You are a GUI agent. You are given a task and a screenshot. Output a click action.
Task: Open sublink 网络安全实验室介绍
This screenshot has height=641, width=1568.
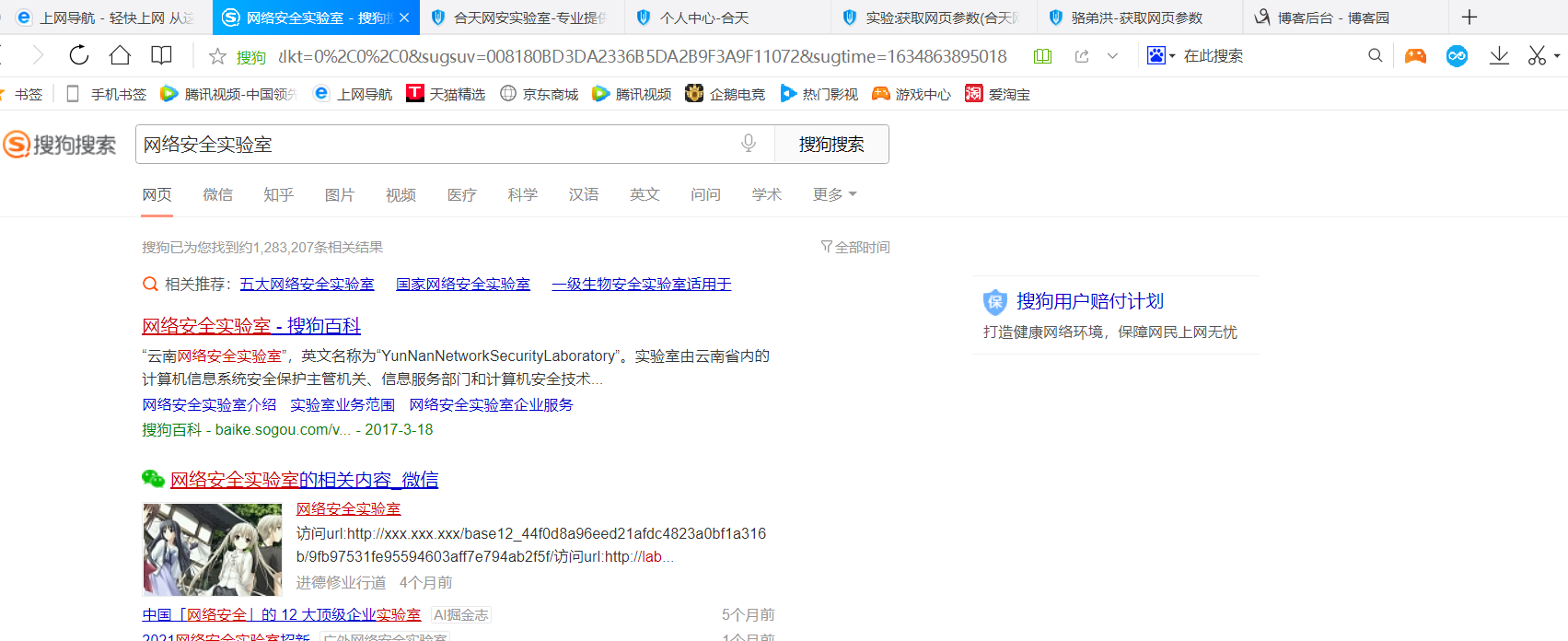click(209, 404)
